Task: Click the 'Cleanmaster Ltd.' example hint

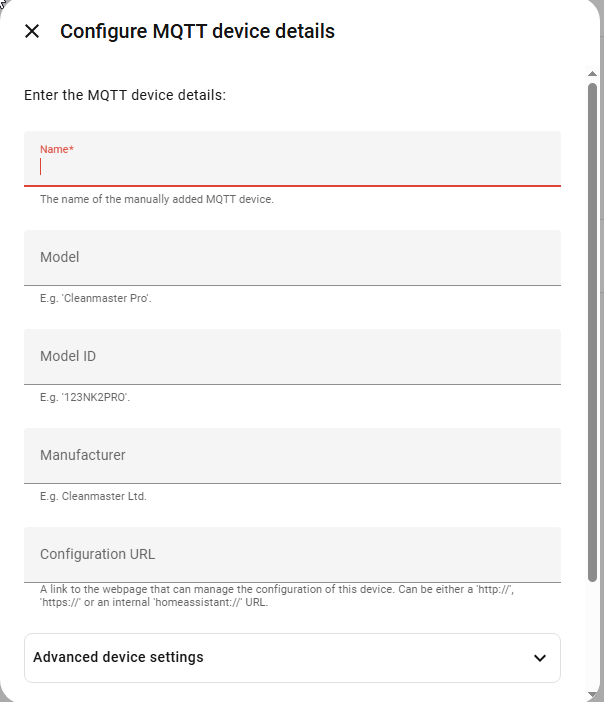Action: 93,496
